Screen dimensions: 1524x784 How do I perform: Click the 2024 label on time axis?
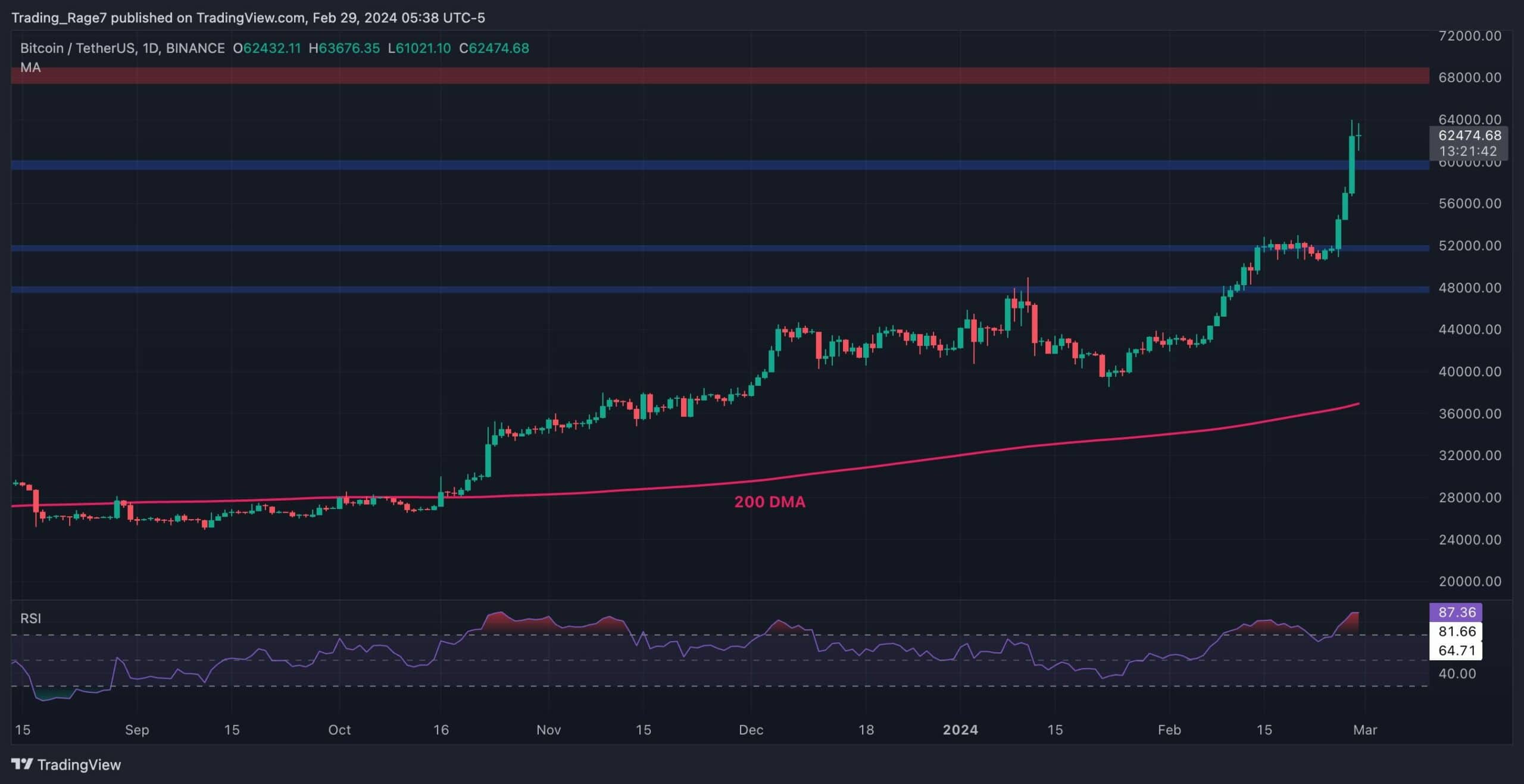coord(960,730)
